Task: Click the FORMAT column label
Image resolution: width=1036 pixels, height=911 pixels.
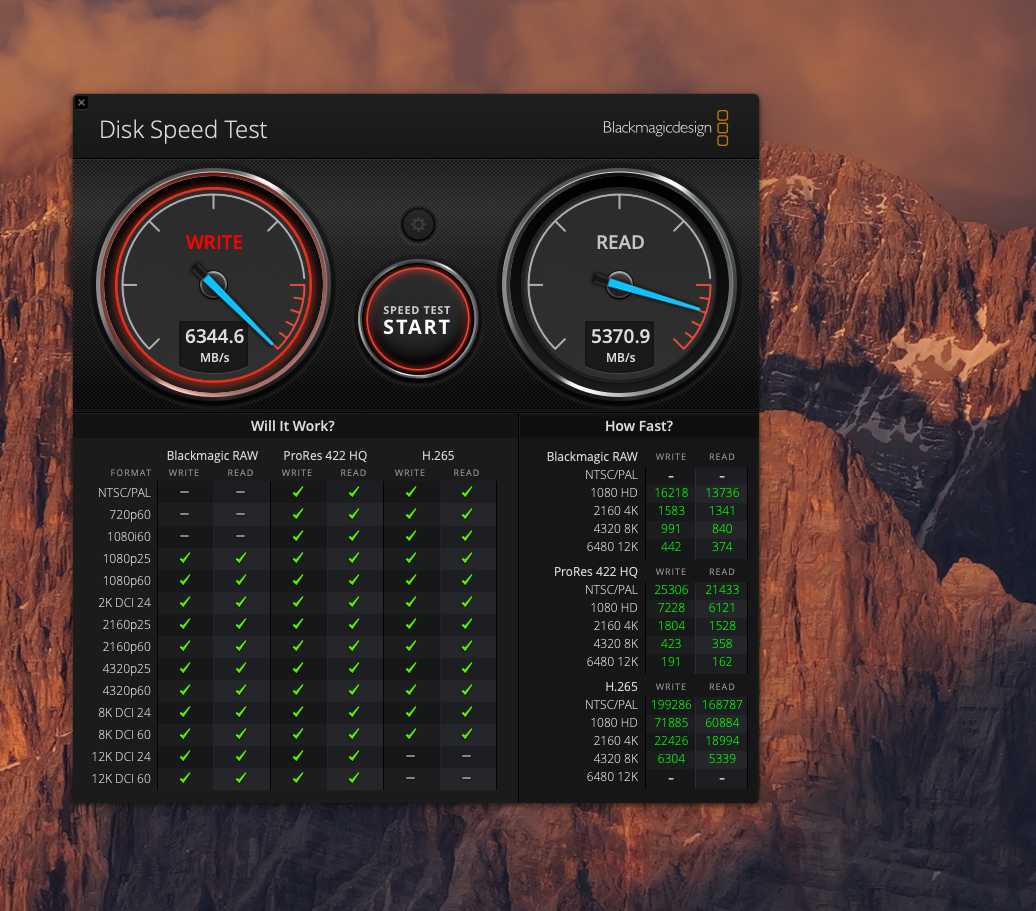Action: pos(131,473)
